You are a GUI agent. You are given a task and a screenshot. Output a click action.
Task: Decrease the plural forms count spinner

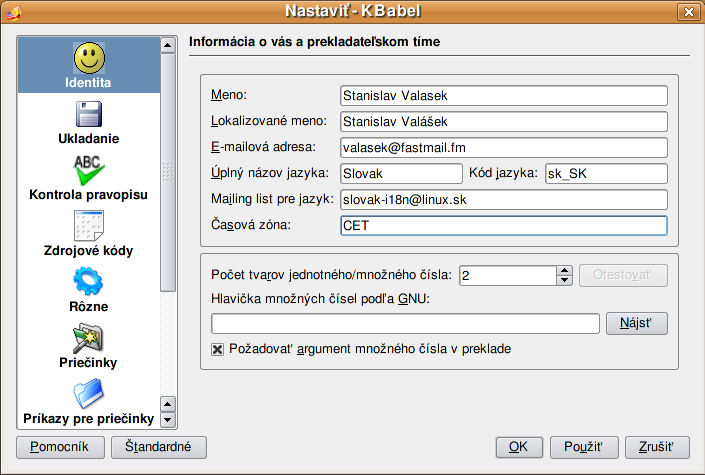pyautogui.click(x=564, y=280)
